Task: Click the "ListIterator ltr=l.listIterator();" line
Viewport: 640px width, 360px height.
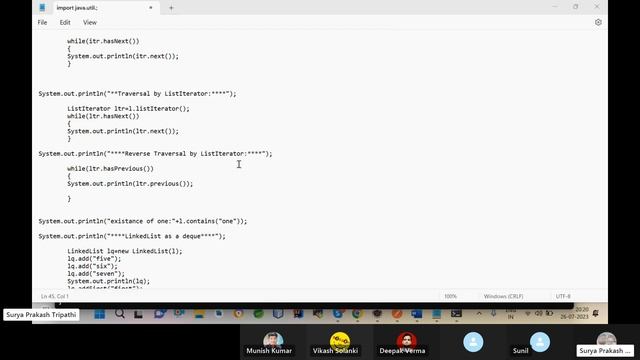Action: (x=128, y=109)
